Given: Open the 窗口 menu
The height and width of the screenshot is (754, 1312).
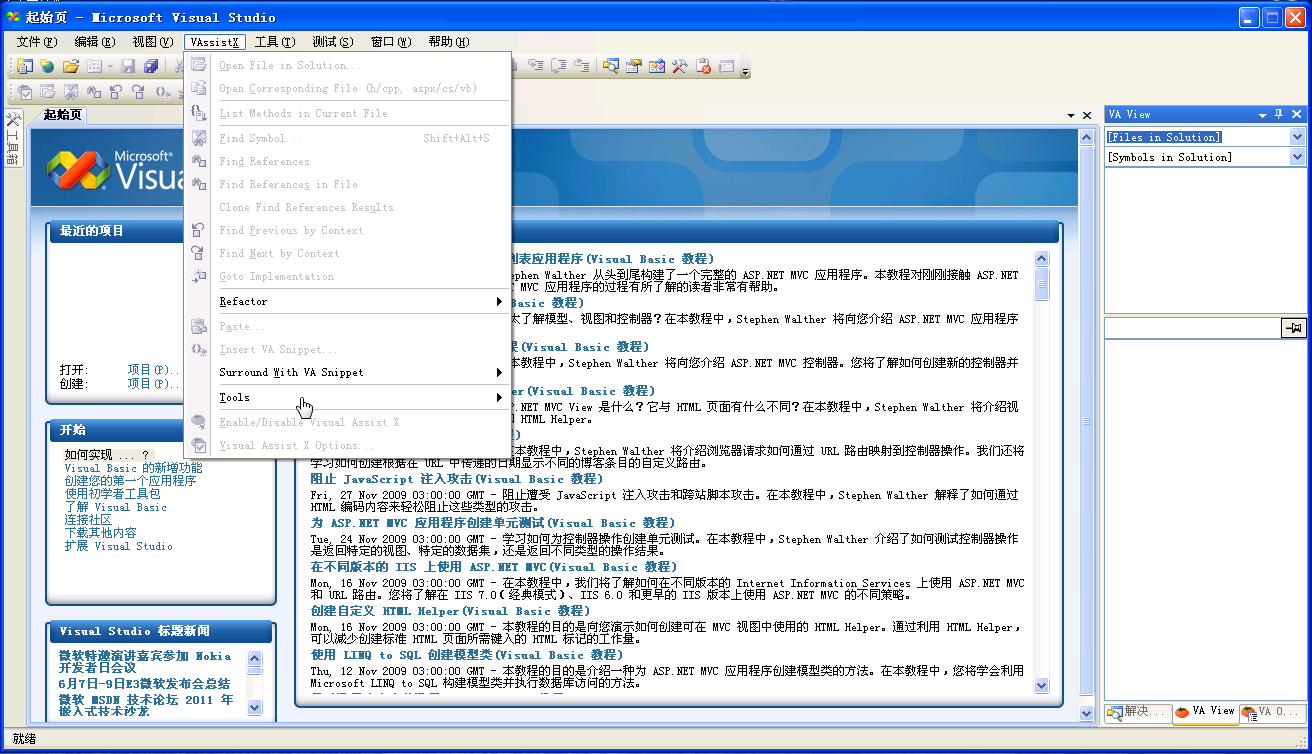Looking at the screenshot, I should pyautogui.click(x=391, y=42).
